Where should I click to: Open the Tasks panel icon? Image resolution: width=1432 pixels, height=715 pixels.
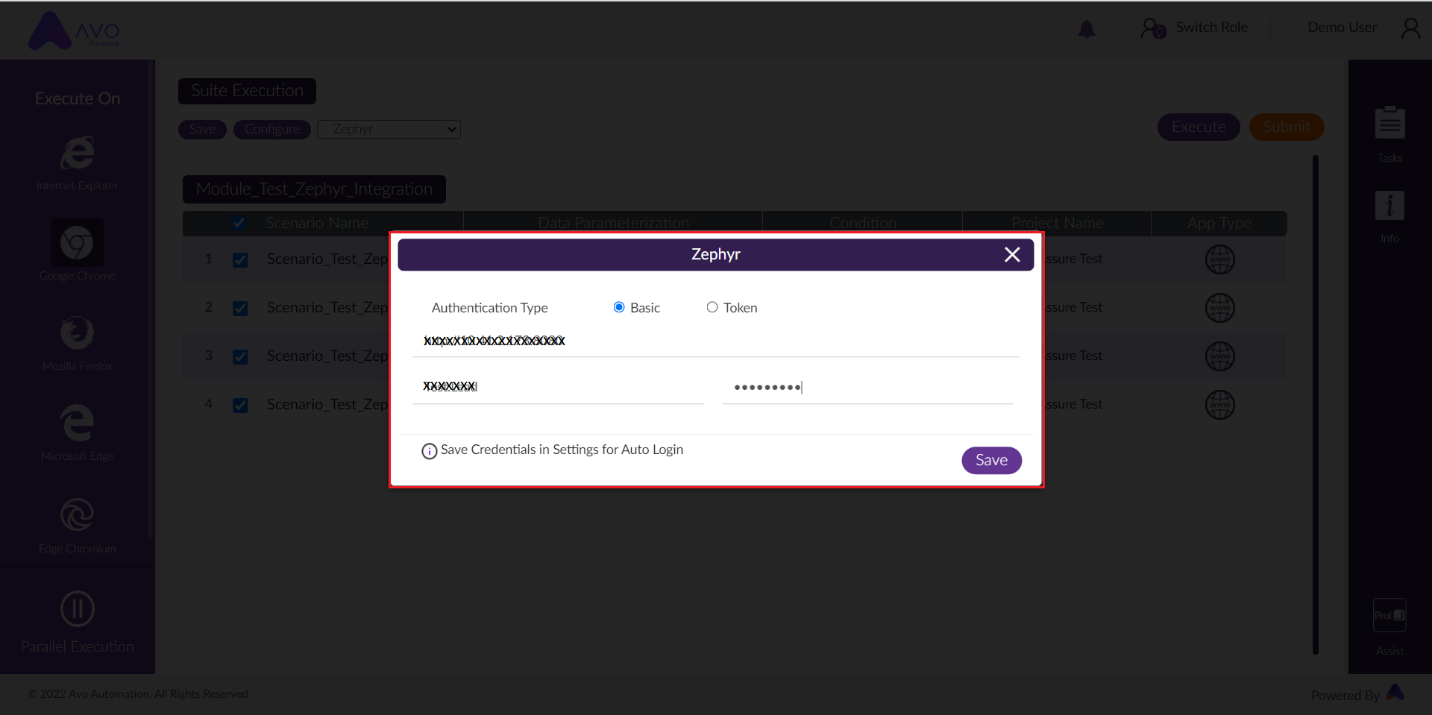1390,123
